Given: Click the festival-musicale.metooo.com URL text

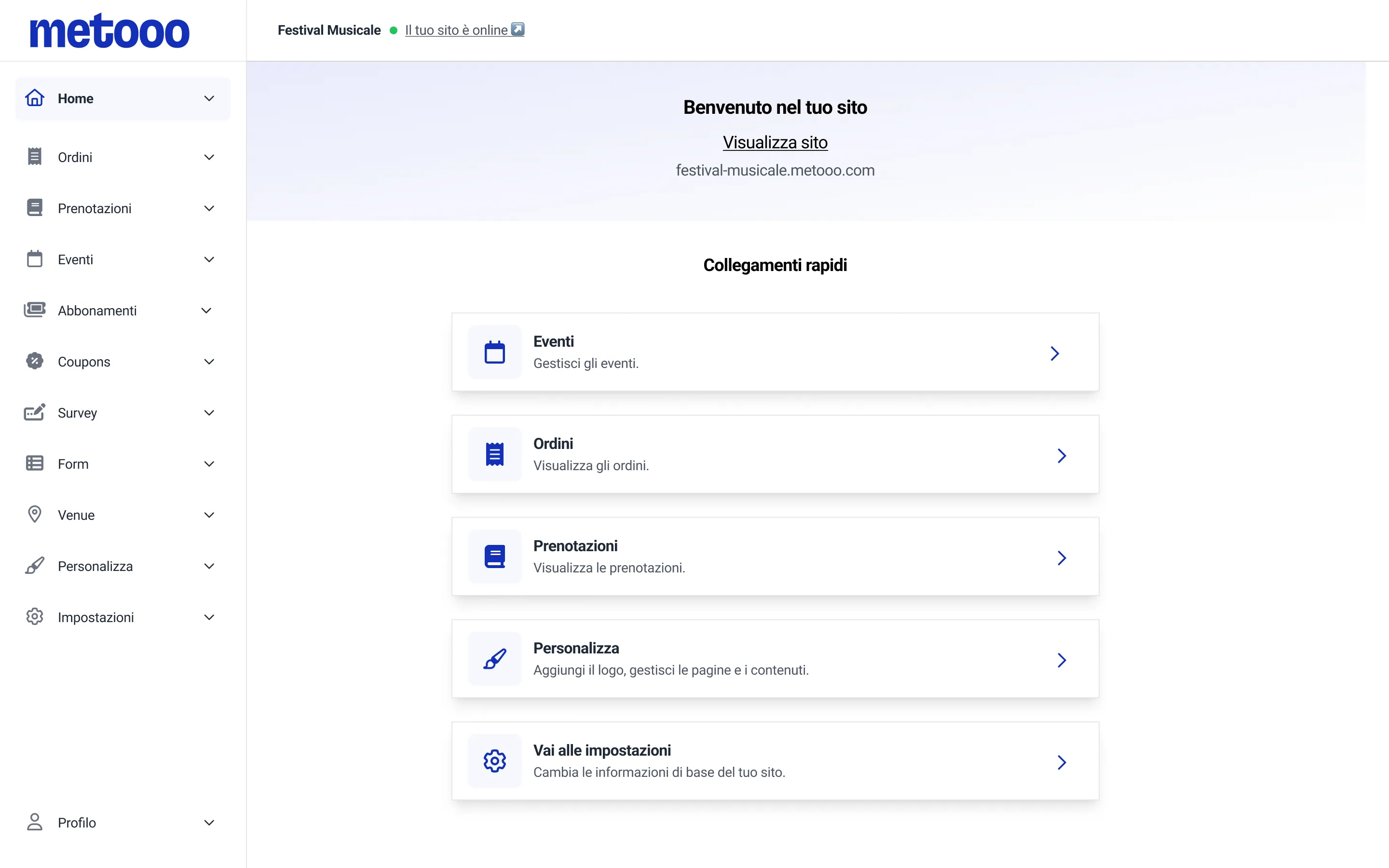Looking at the screenshot, I should (775, 171).
